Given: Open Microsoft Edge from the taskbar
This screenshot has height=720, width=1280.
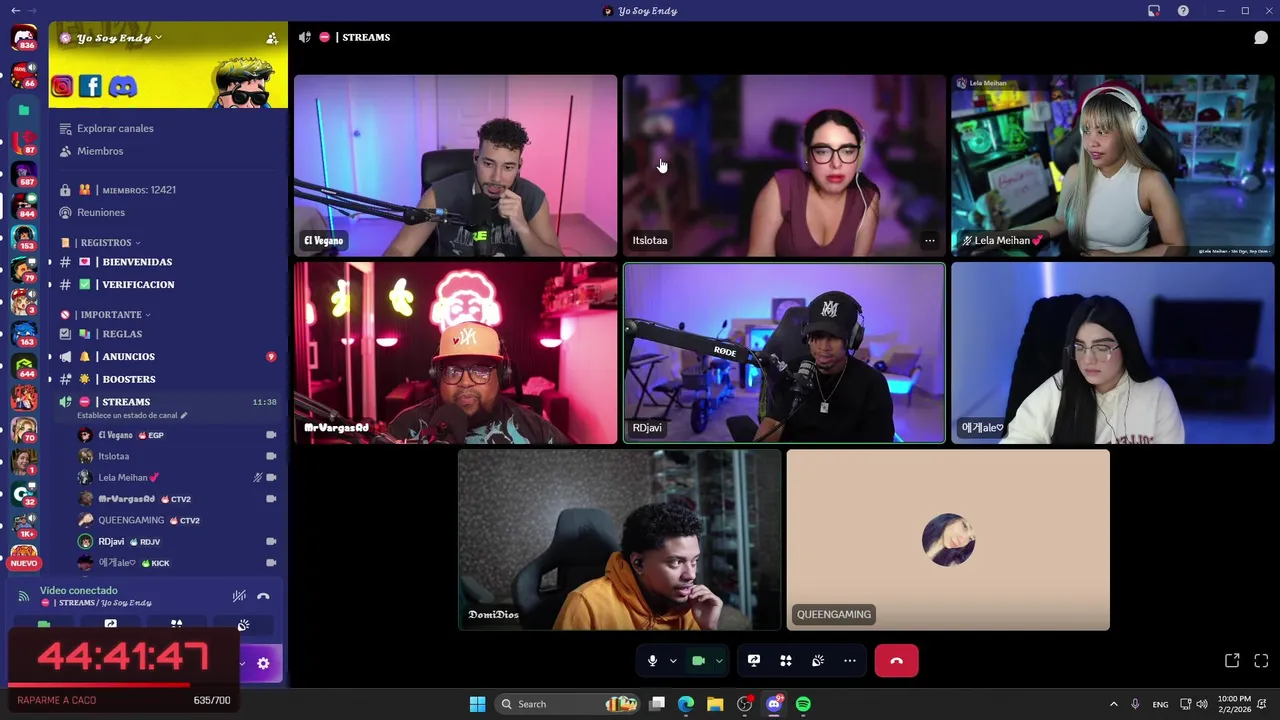Looking at the screenshot, I should coord(686,704).
